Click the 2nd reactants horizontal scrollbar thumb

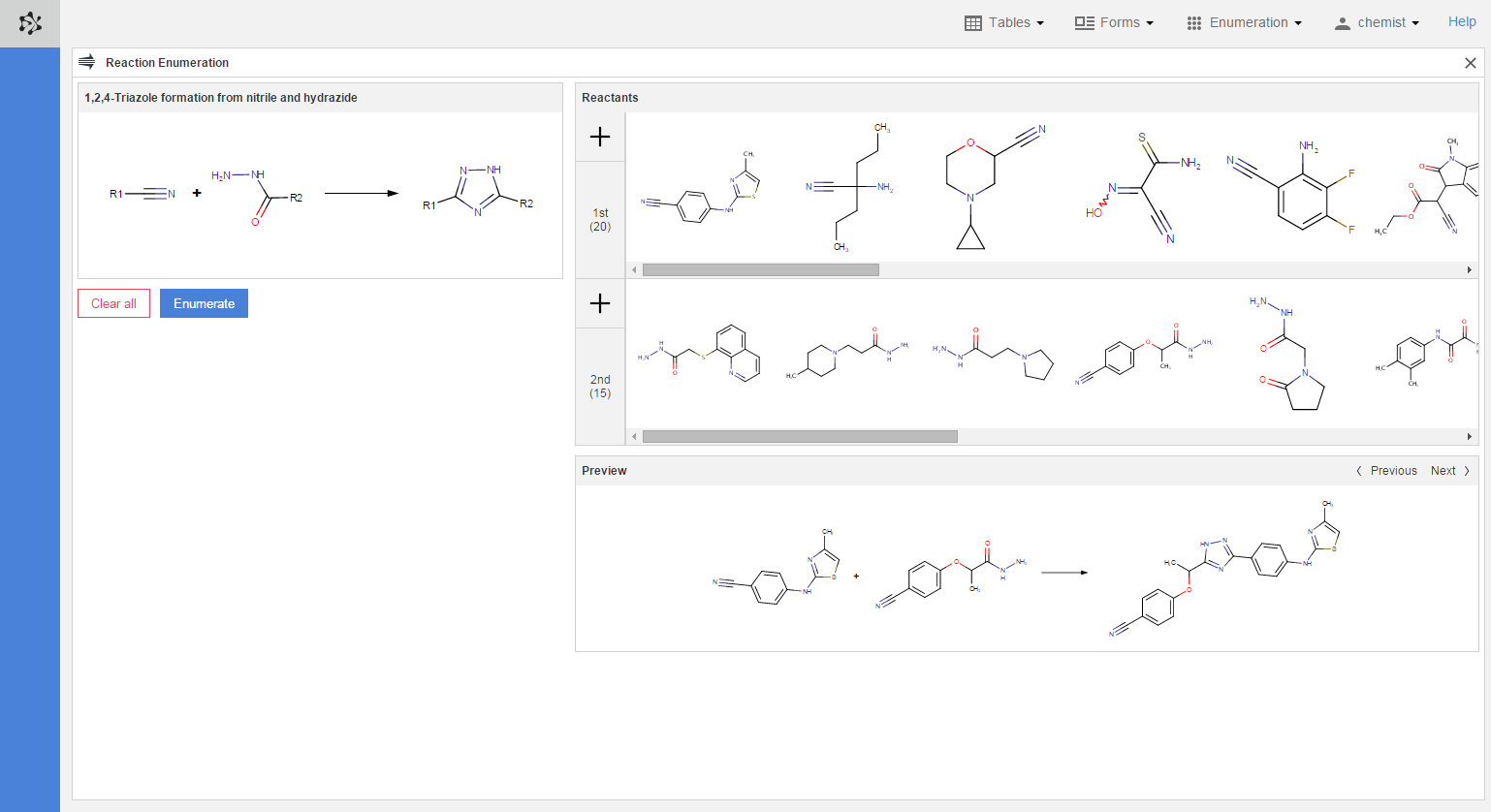point(800,437)
